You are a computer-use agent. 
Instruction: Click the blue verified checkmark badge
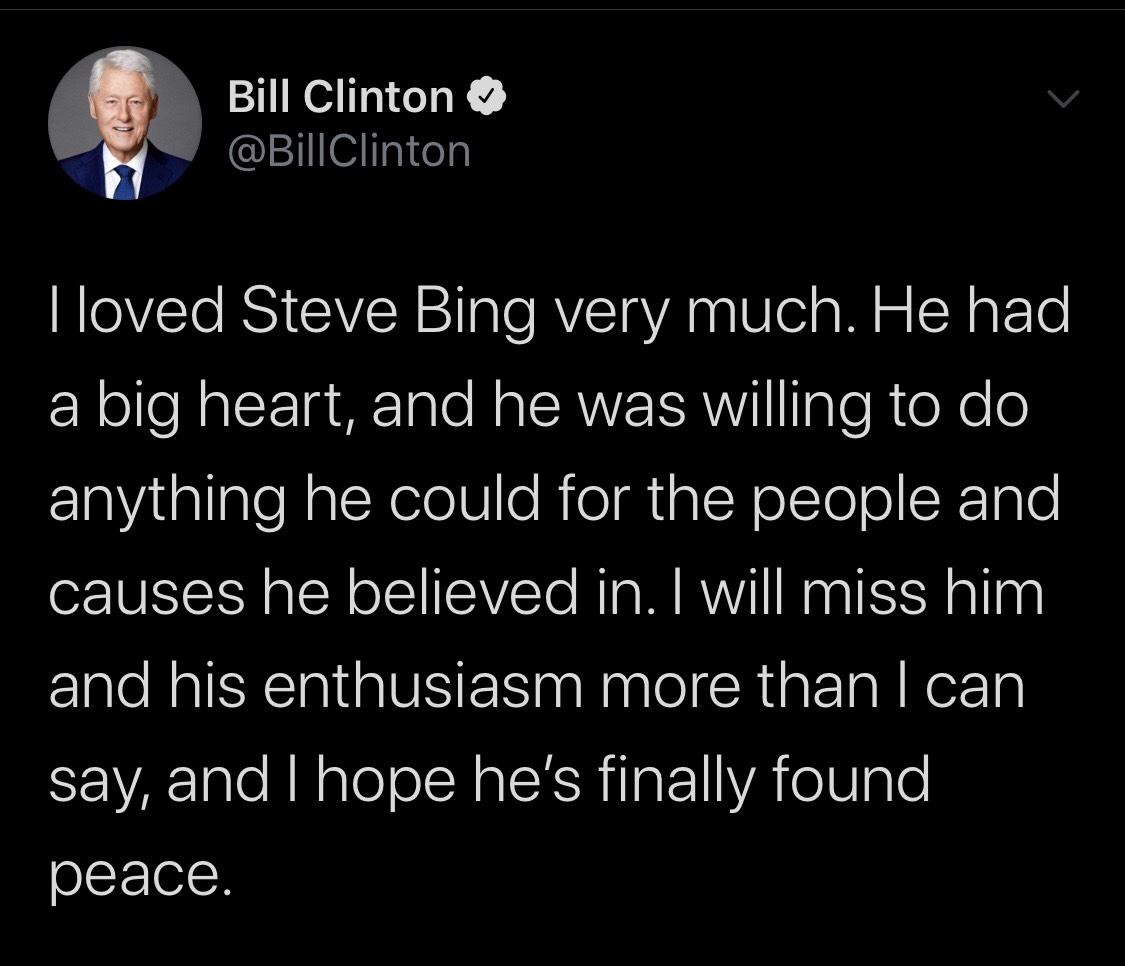click(x=490, y=97)
